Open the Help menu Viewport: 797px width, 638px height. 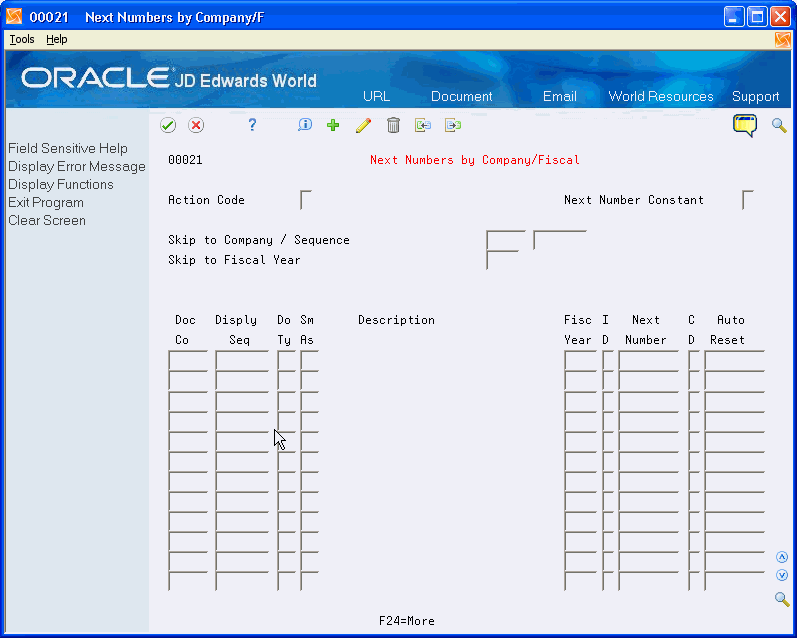56,39
